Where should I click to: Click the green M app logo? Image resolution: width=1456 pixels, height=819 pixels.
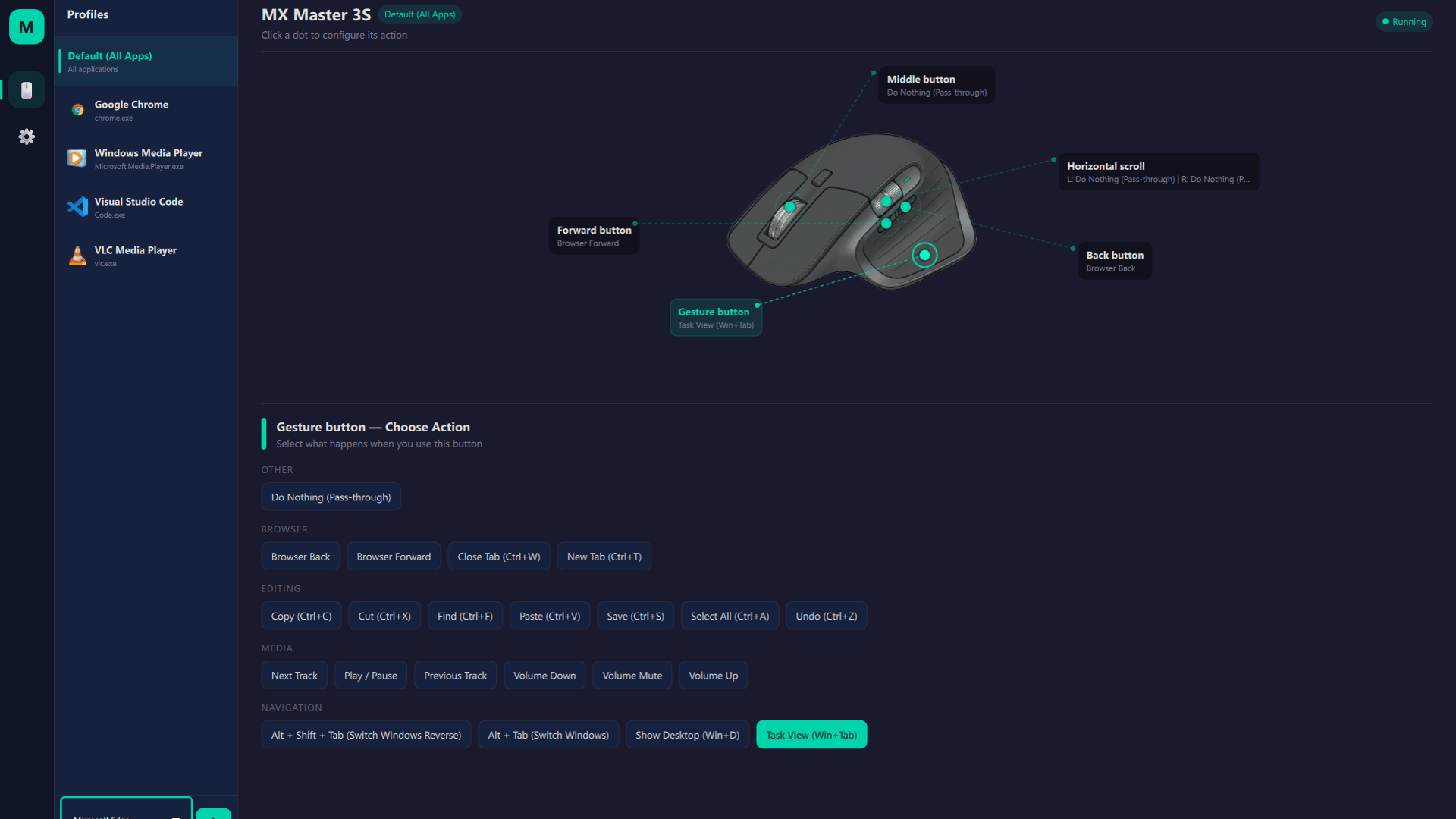tap(27, 27)
